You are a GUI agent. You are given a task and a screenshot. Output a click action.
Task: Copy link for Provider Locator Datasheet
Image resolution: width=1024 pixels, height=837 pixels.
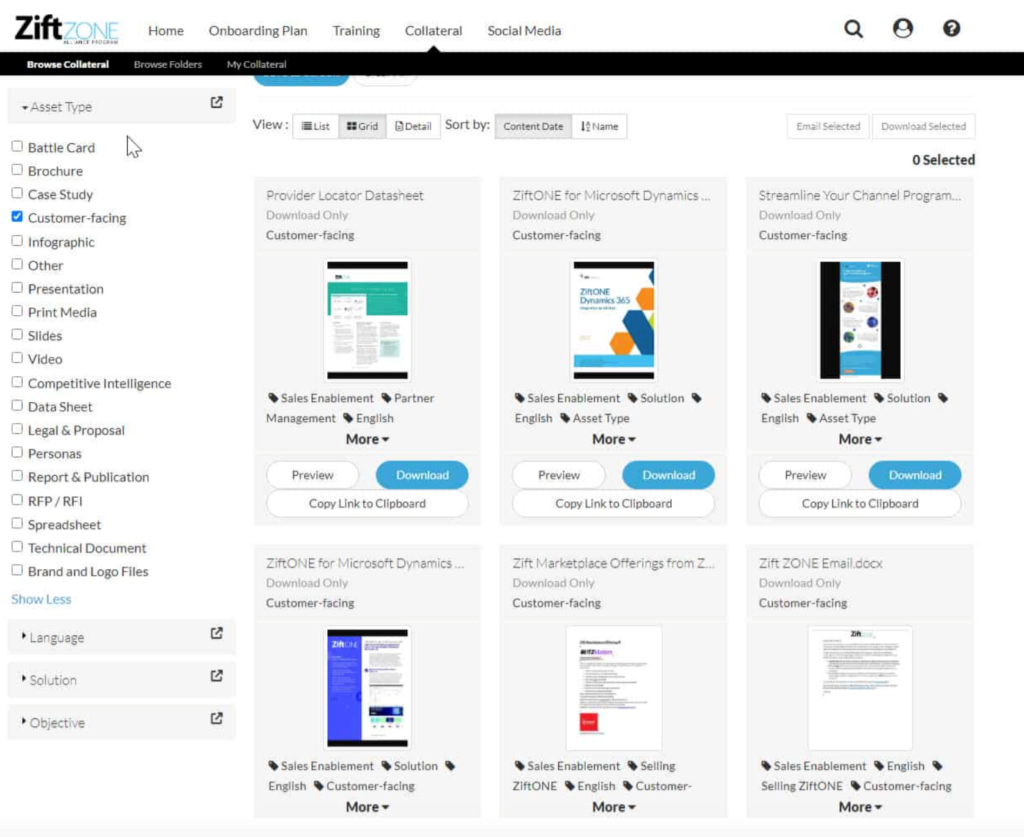367,503
